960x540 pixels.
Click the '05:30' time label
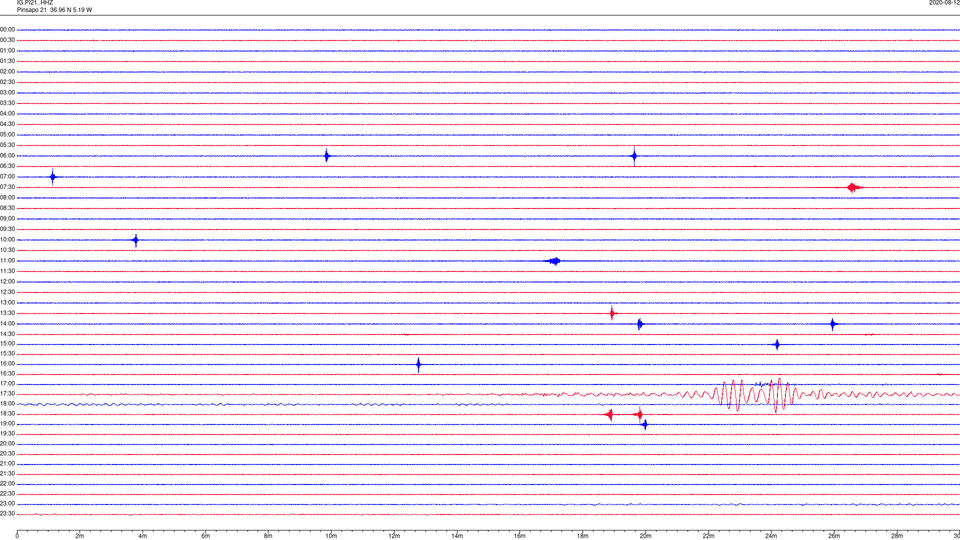7,145
